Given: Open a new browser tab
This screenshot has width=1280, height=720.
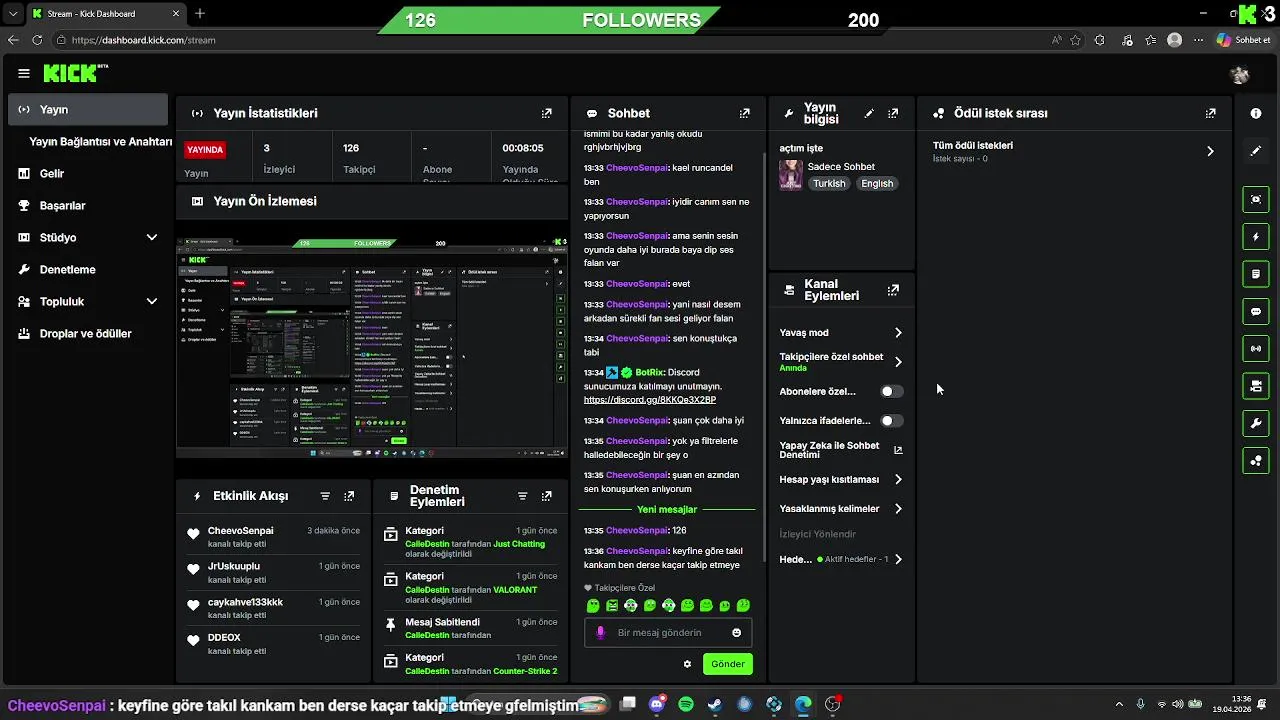Looking at the screenshot, I should [x=200, y=14].
